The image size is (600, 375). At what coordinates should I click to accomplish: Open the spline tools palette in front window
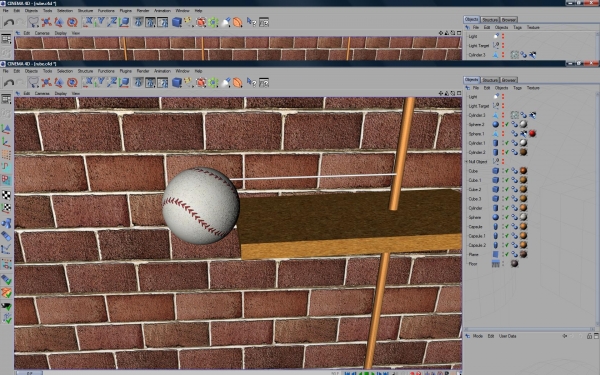(x=188, y=82)
